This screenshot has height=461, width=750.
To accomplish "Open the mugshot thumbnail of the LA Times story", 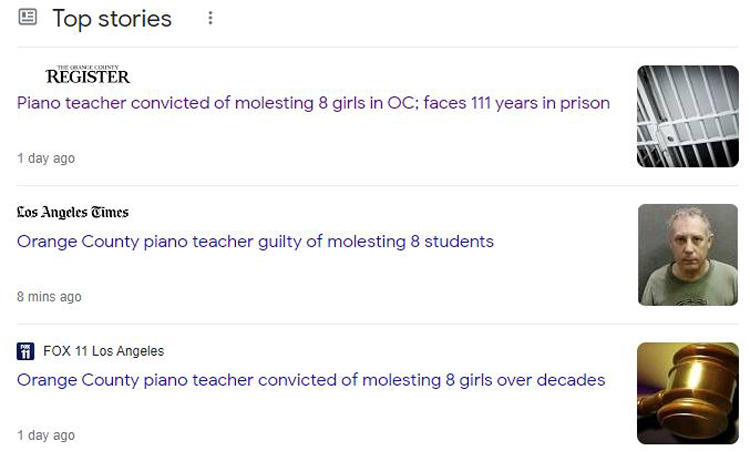I will (688, 255).
